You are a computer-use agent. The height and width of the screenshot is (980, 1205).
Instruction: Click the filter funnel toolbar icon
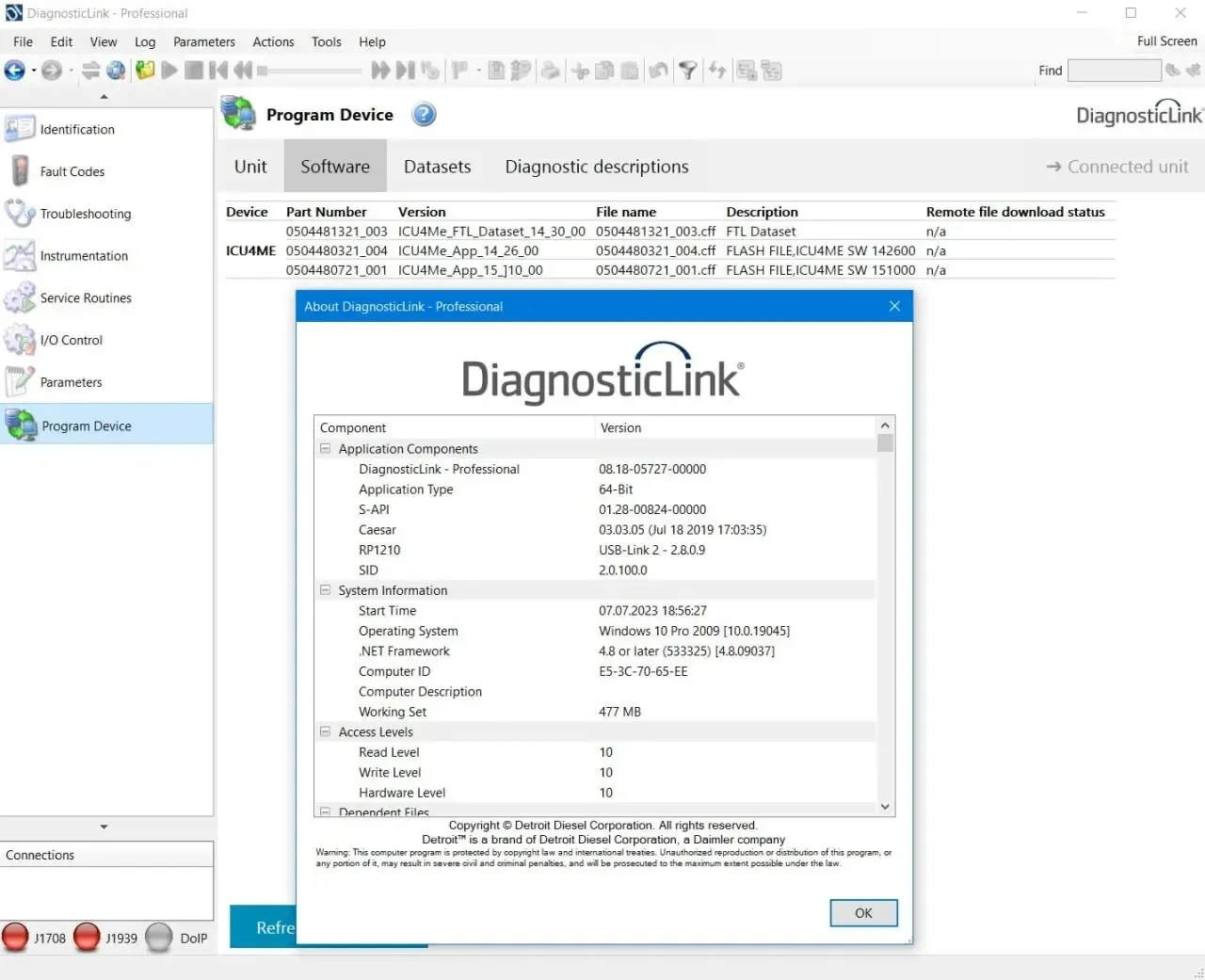[x=688, y=70]
